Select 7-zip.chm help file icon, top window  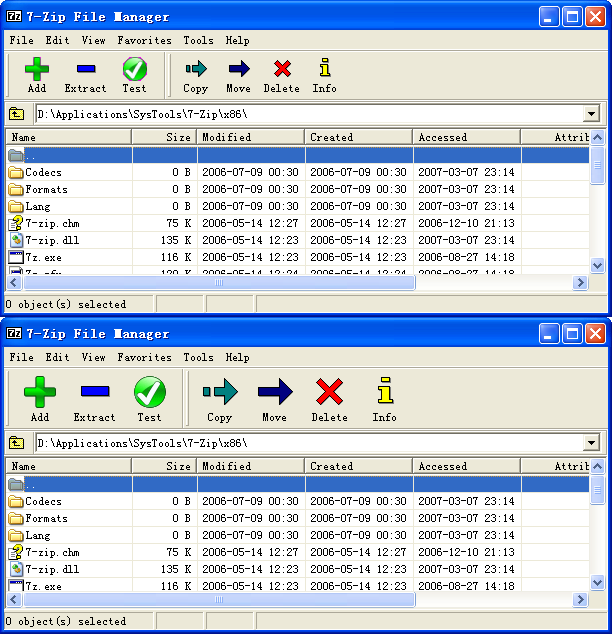pos(16,223)
